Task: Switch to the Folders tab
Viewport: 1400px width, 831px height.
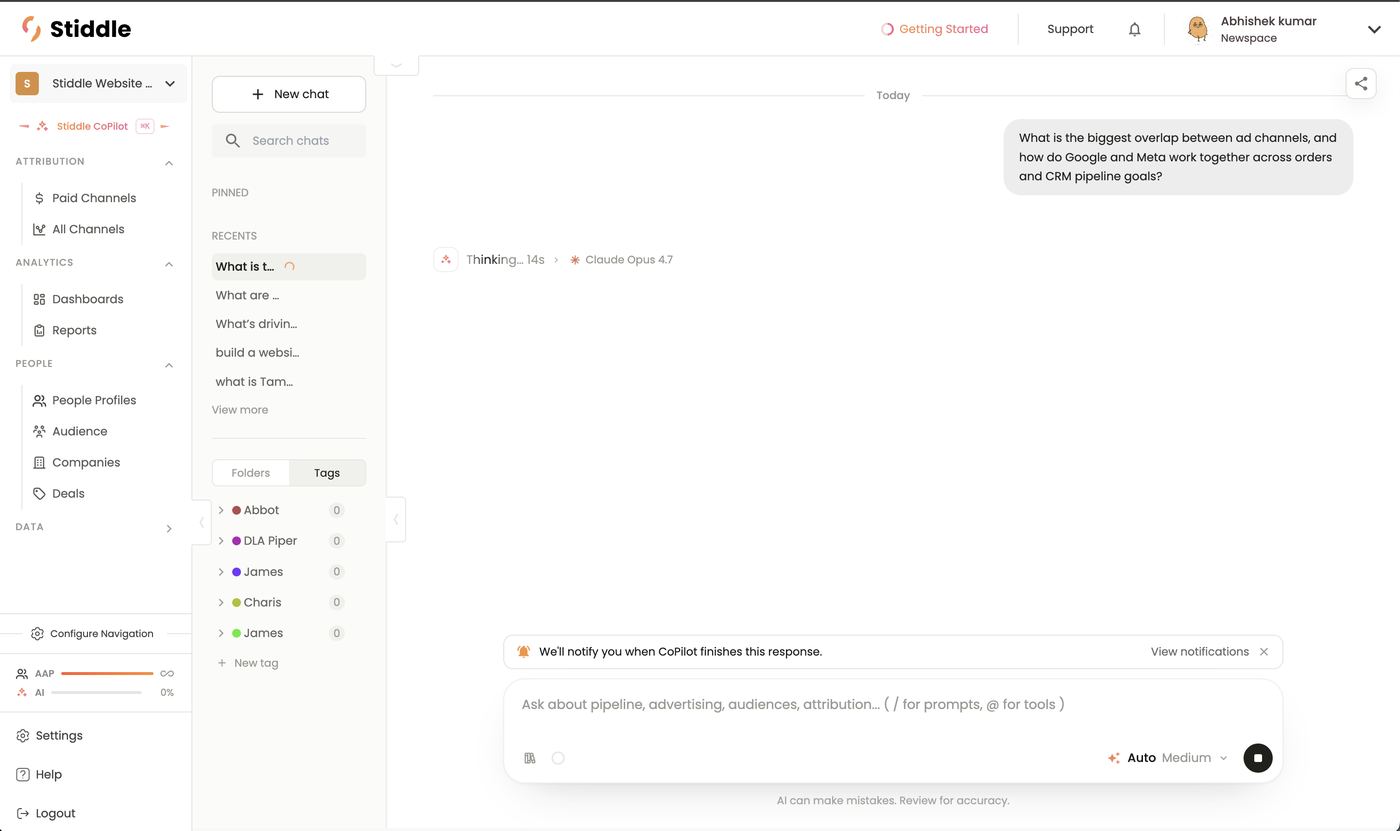Action: [251, 473]
